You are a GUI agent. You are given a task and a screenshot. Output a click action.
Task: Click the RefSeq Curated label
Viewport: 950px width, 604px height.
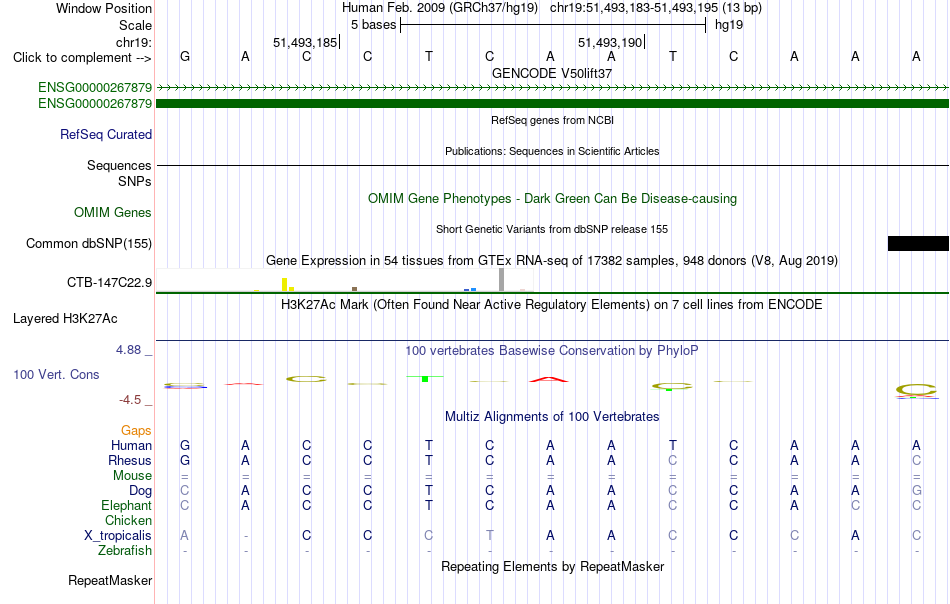(106, 134)
